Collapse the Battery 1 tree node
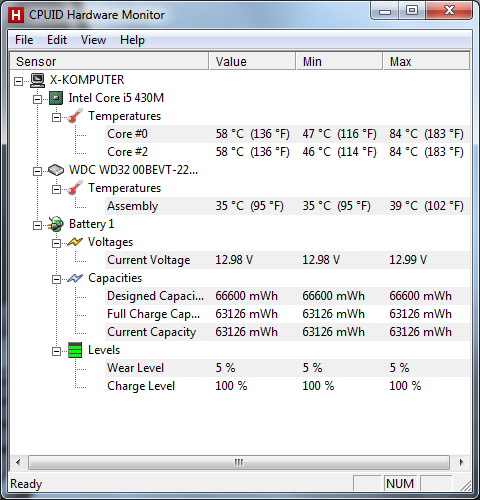Screen dimensions: 480x500 click(38, 225)
